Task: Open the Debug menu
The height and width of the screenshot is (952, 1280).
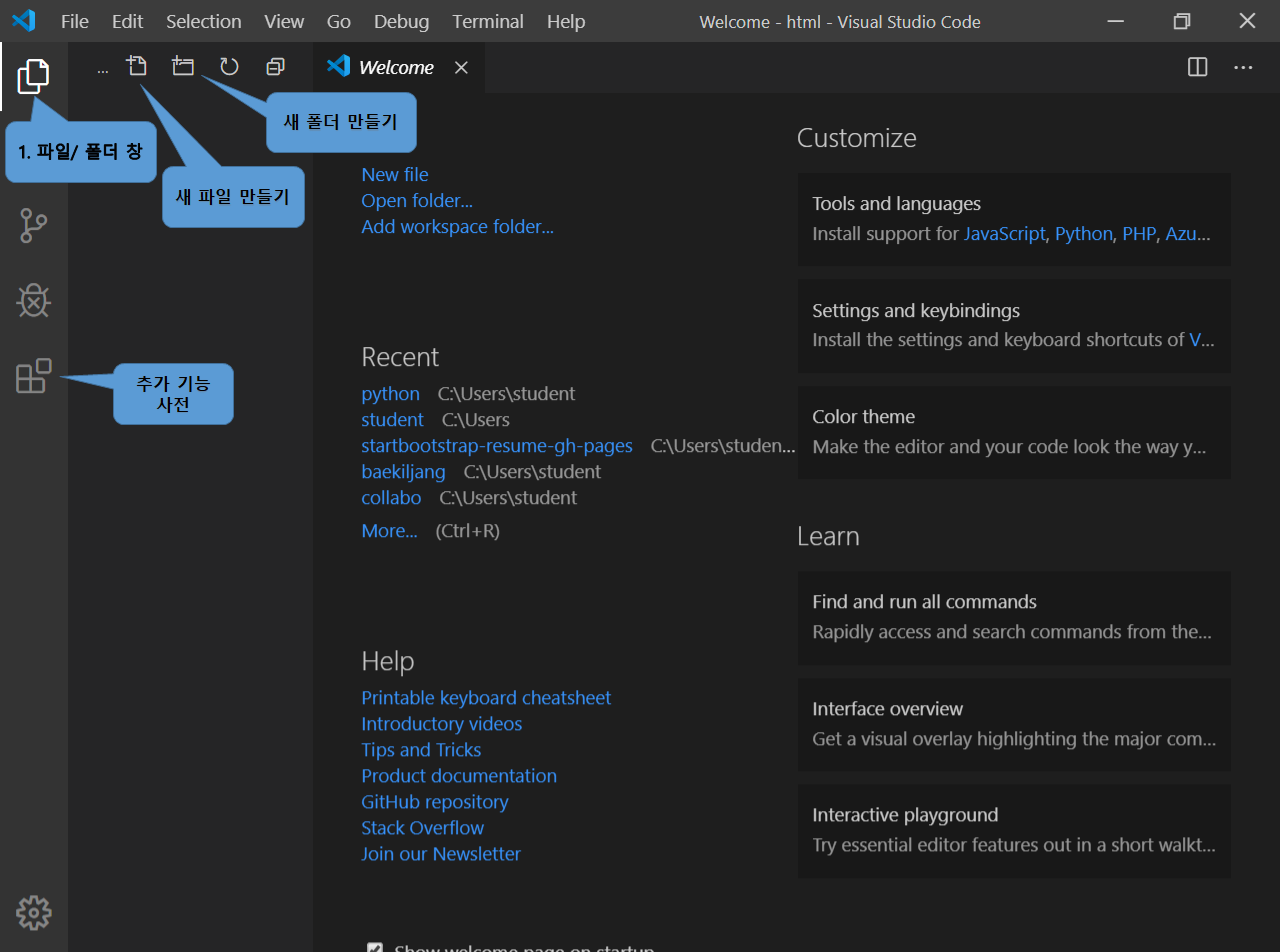Action: coord(401,21)
